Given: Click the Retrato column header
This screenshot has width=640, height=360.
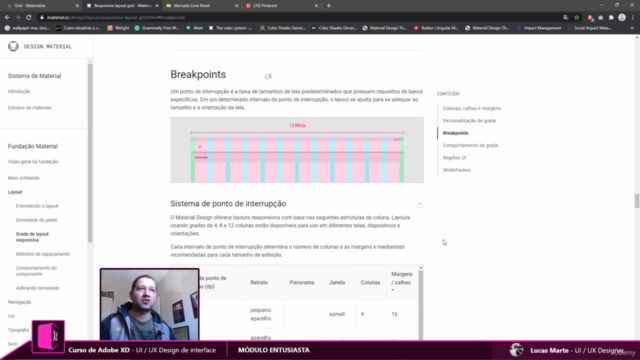Looking at the screenshot, I should (259, 282).
